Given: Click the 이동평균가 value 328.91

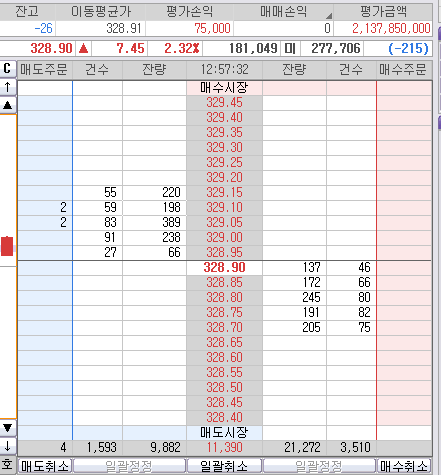Looking at the screenshot, I should pos(124,28).
